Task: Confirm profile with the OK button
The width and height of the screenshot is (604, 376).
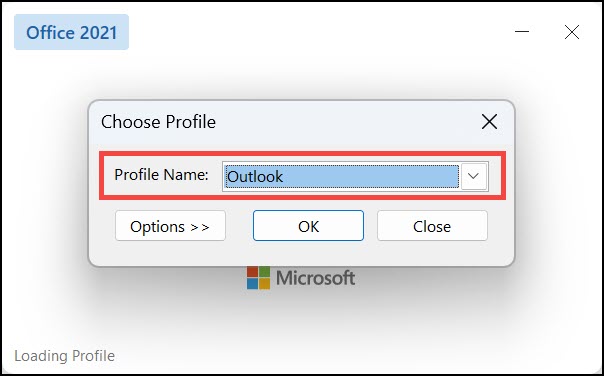Action: [308, 226]
